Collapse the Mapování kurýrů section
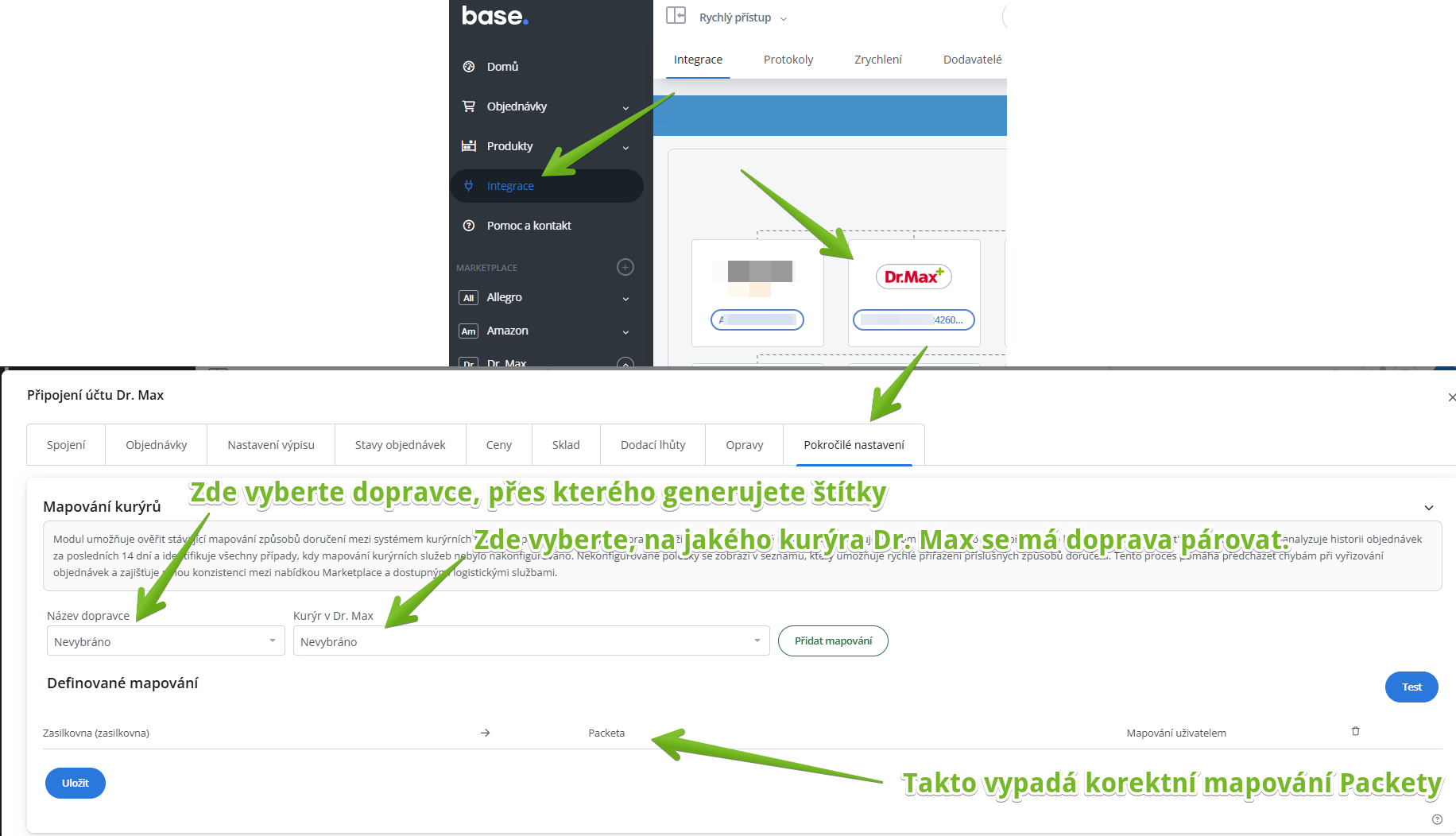Image resolution: width=1456 pixels, height=836 pixels. [1428, 508]
